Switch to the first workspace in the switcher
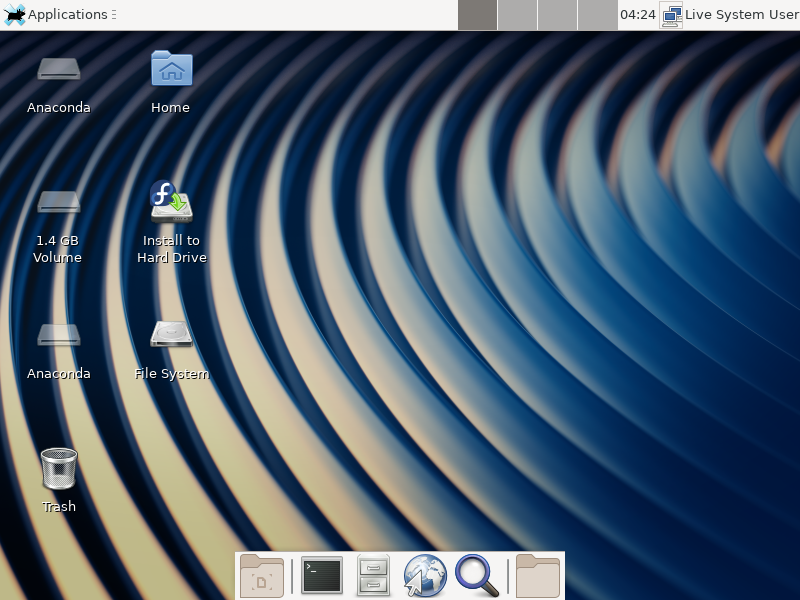 pyautogui.click(x=477, y=15)
